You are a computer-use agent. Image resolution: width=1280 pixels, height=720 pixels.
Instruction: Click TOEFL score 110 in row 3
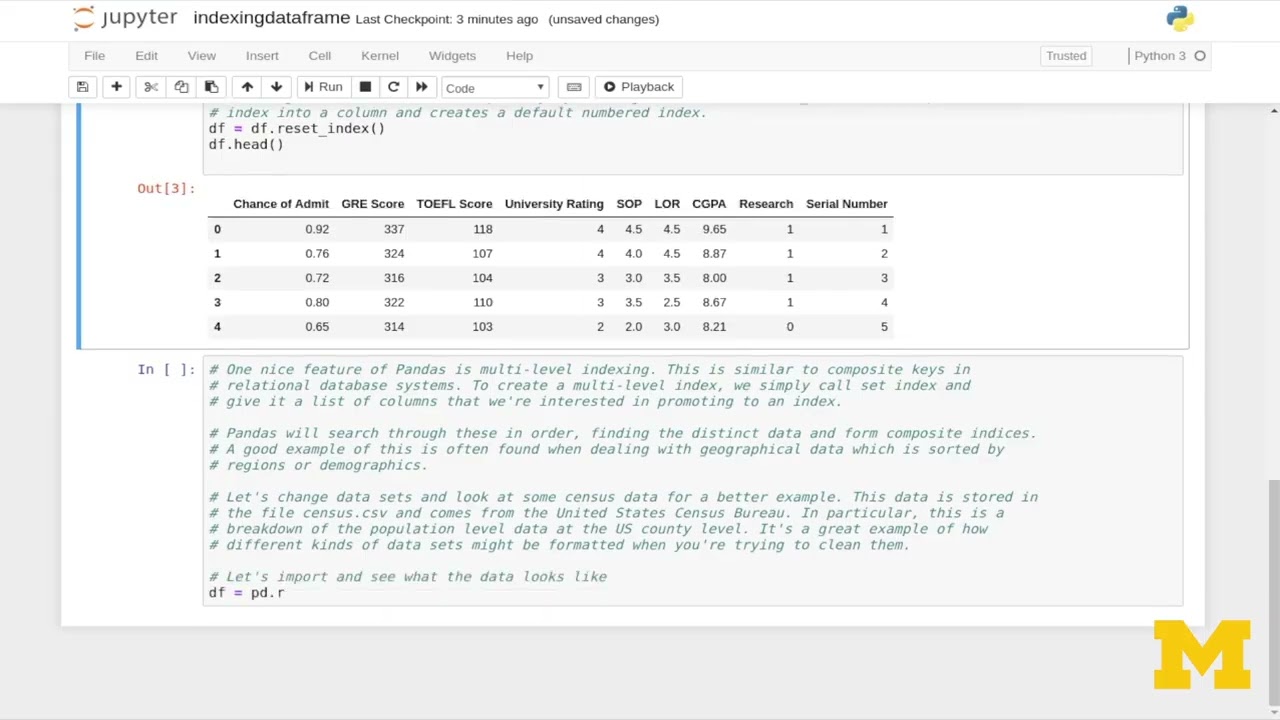pos(483,302)
